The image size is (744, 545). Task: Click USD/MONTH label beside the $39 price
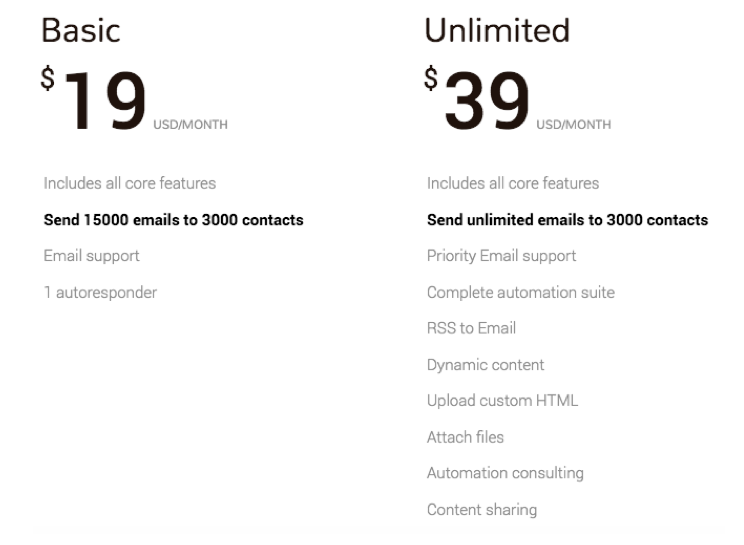574,125
